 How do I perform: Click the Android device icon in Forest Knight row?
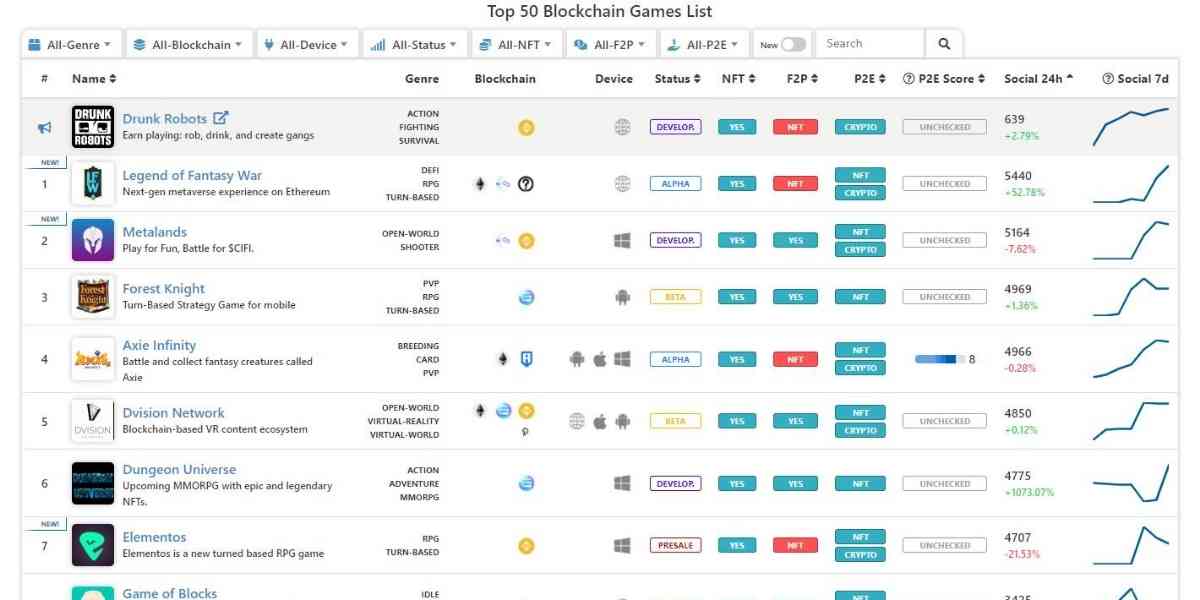[623, 297]
